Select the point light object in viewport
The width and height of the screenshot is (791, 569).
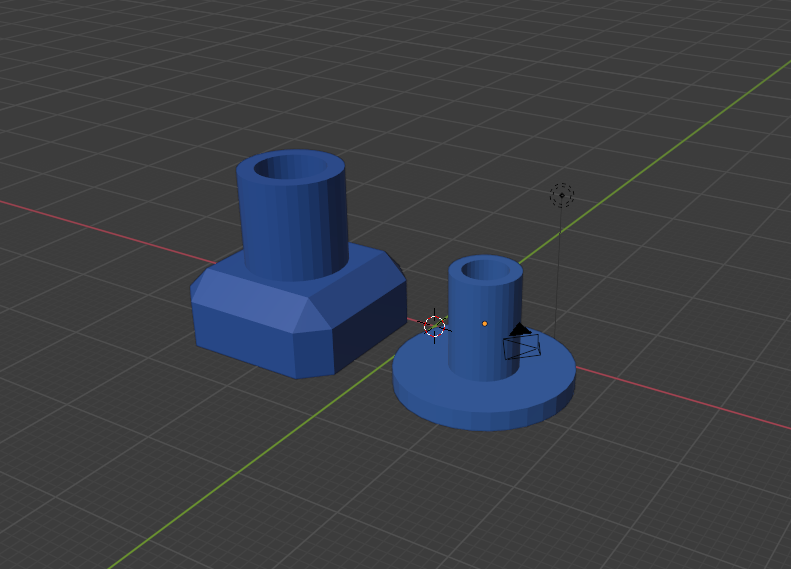562,195
